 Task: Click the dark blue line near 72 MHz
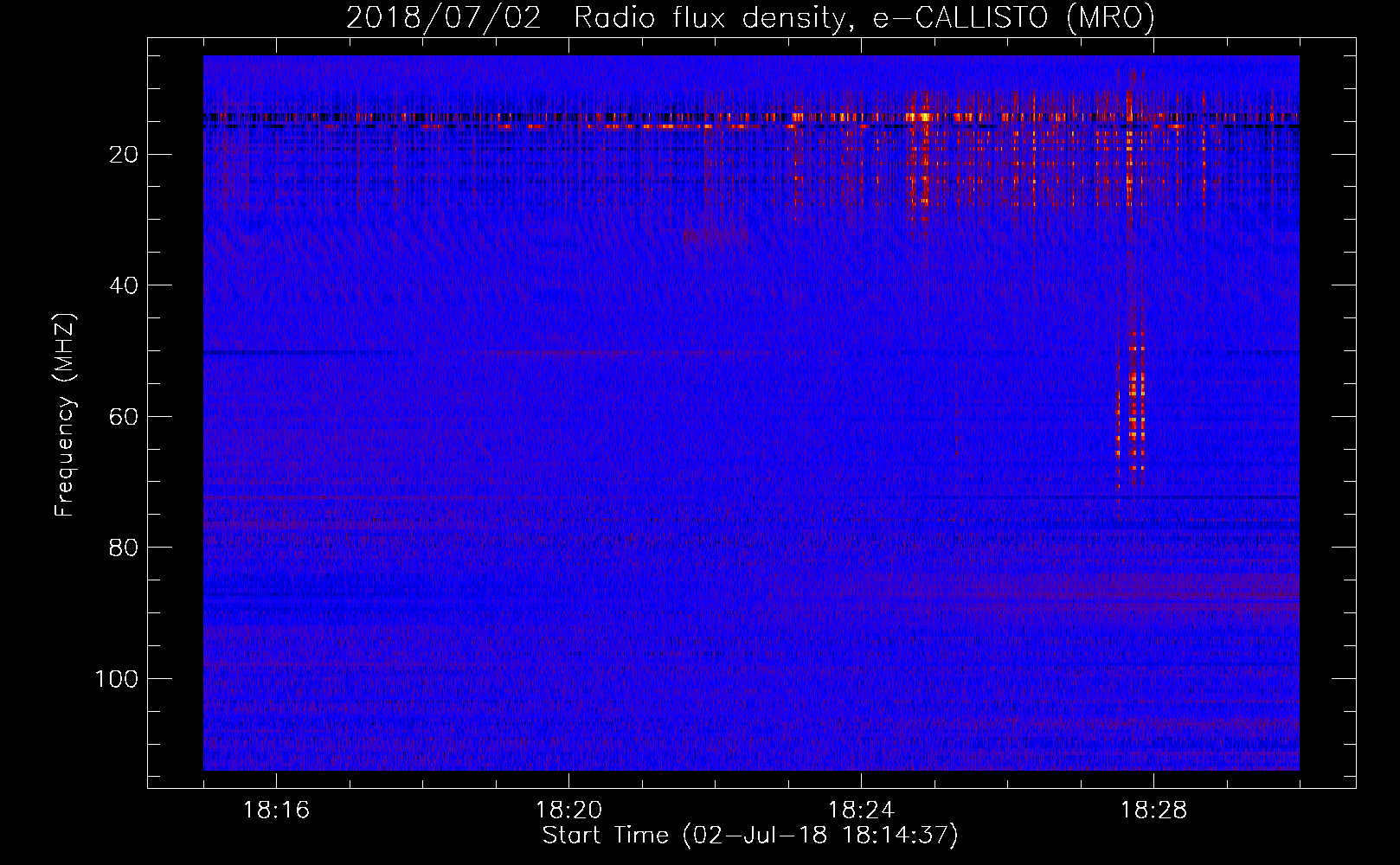coord(1211,497)
